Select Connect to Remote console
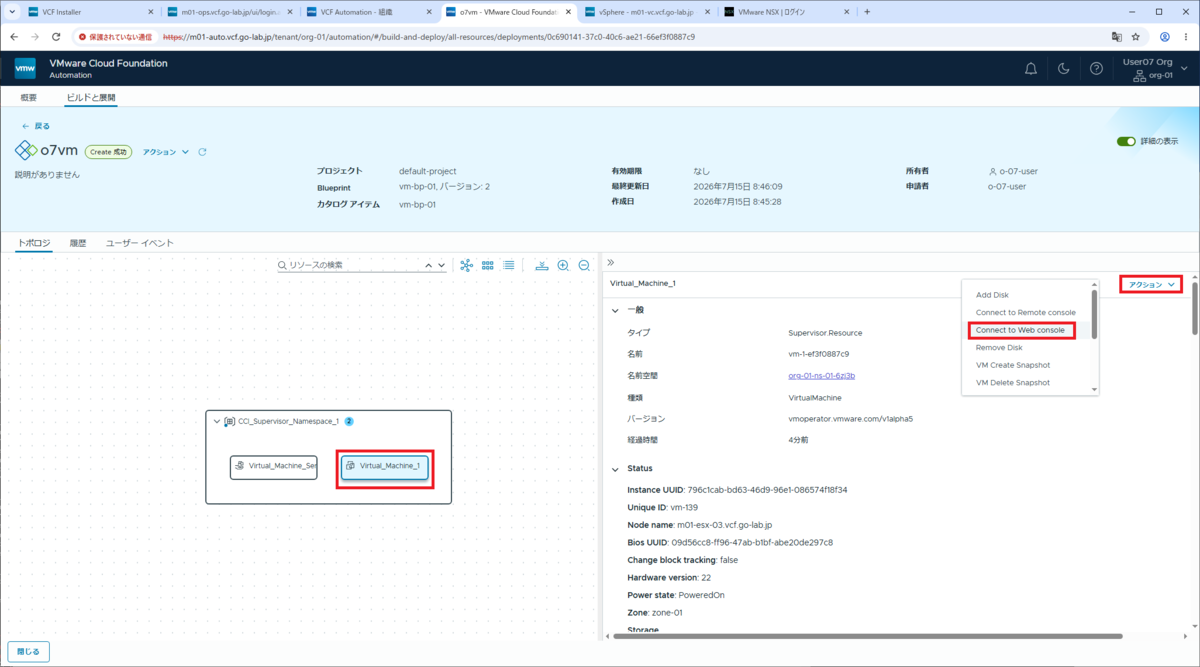The height and width of the screenshot is (667, 1200). [x=1025, y=312]
